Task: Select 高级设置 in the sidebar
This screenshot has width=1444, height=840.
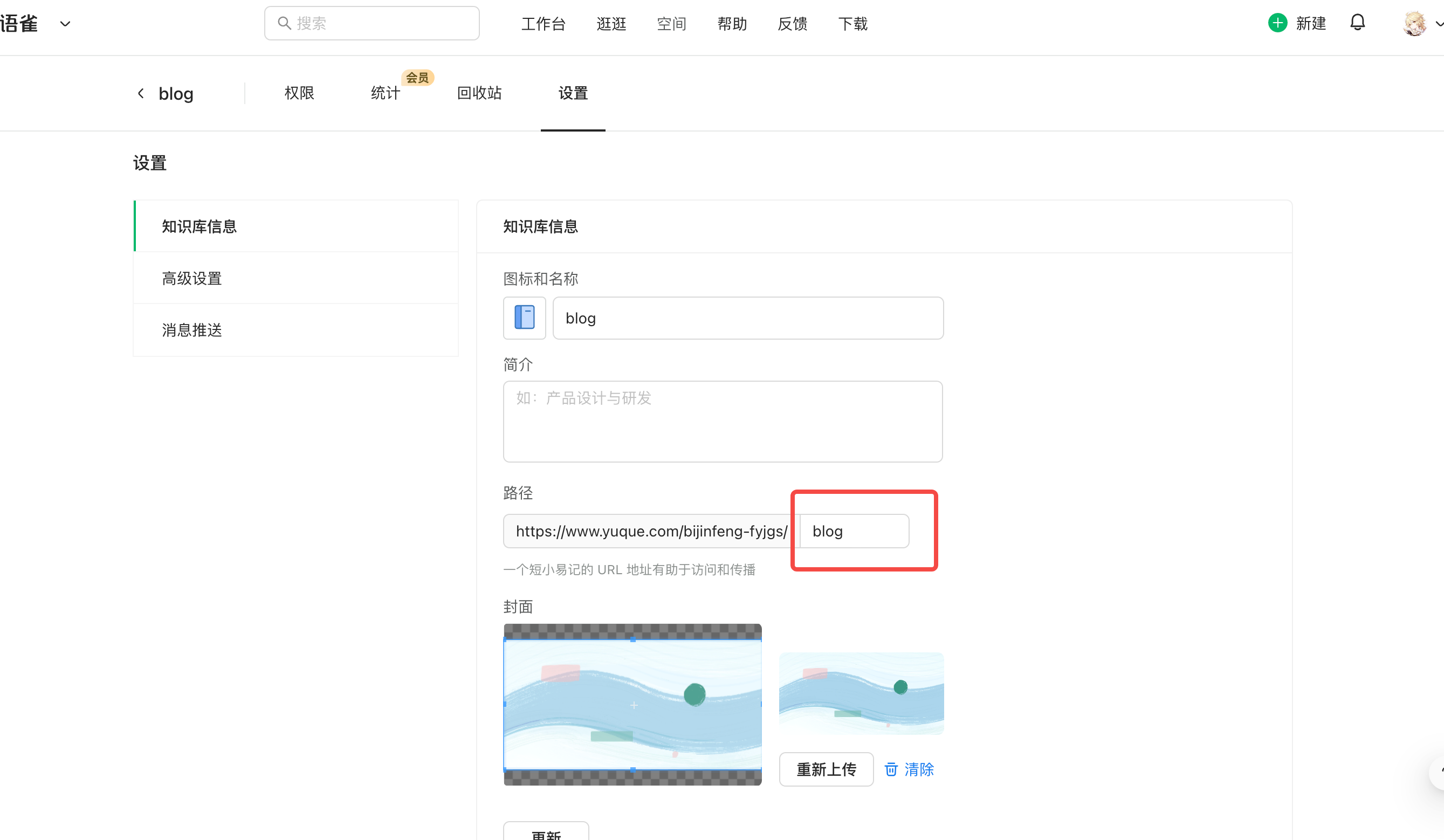Action: (x=192, y=278)
